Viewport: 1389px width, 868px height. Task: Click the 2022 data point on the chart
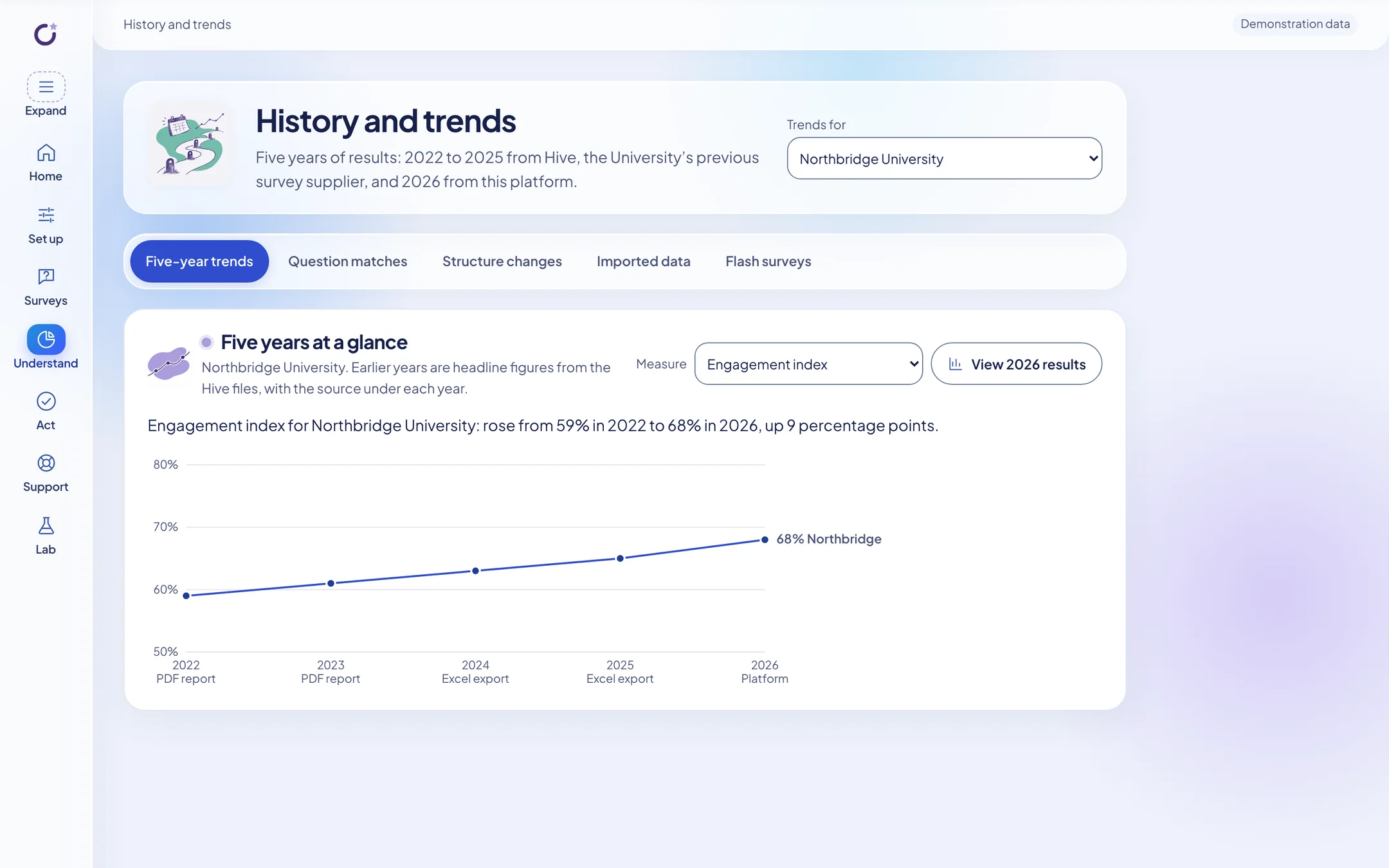(186, 596)
